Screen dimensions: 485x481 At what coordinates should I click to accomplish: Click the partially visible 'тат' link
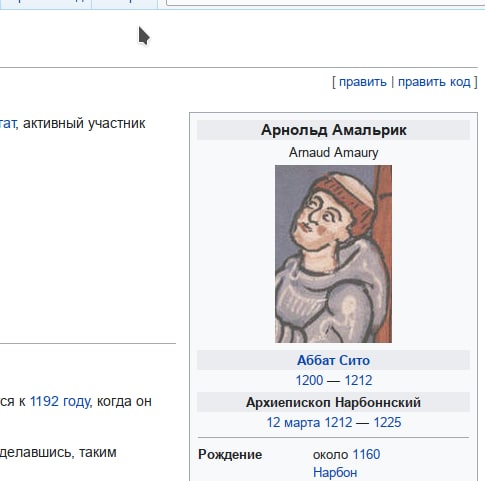[x=8, y=123]
